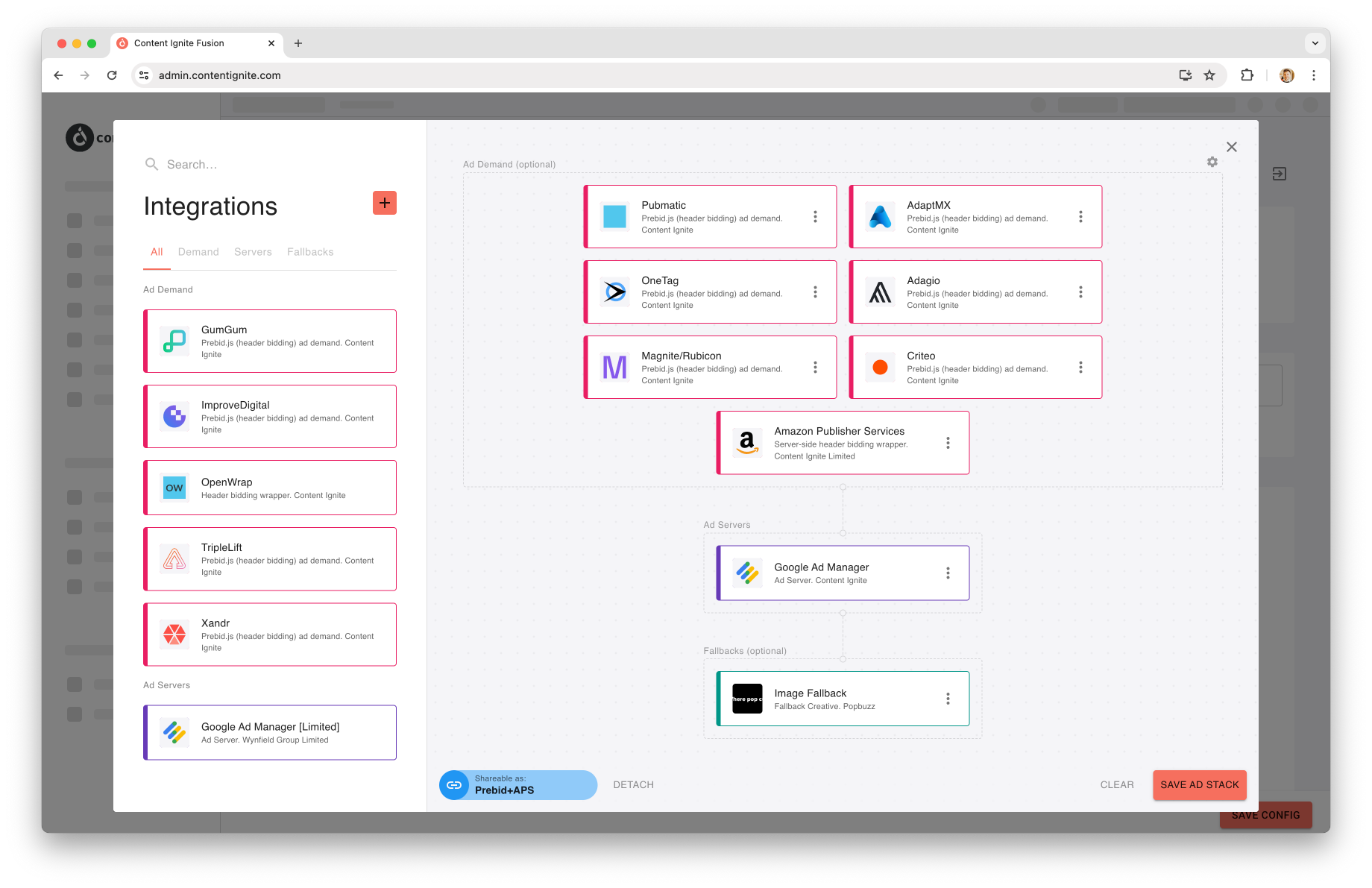1372x888 pixels.
Task: Expand the tab search dropdown
Action: pyautogui.click(x=1315, y=43)
